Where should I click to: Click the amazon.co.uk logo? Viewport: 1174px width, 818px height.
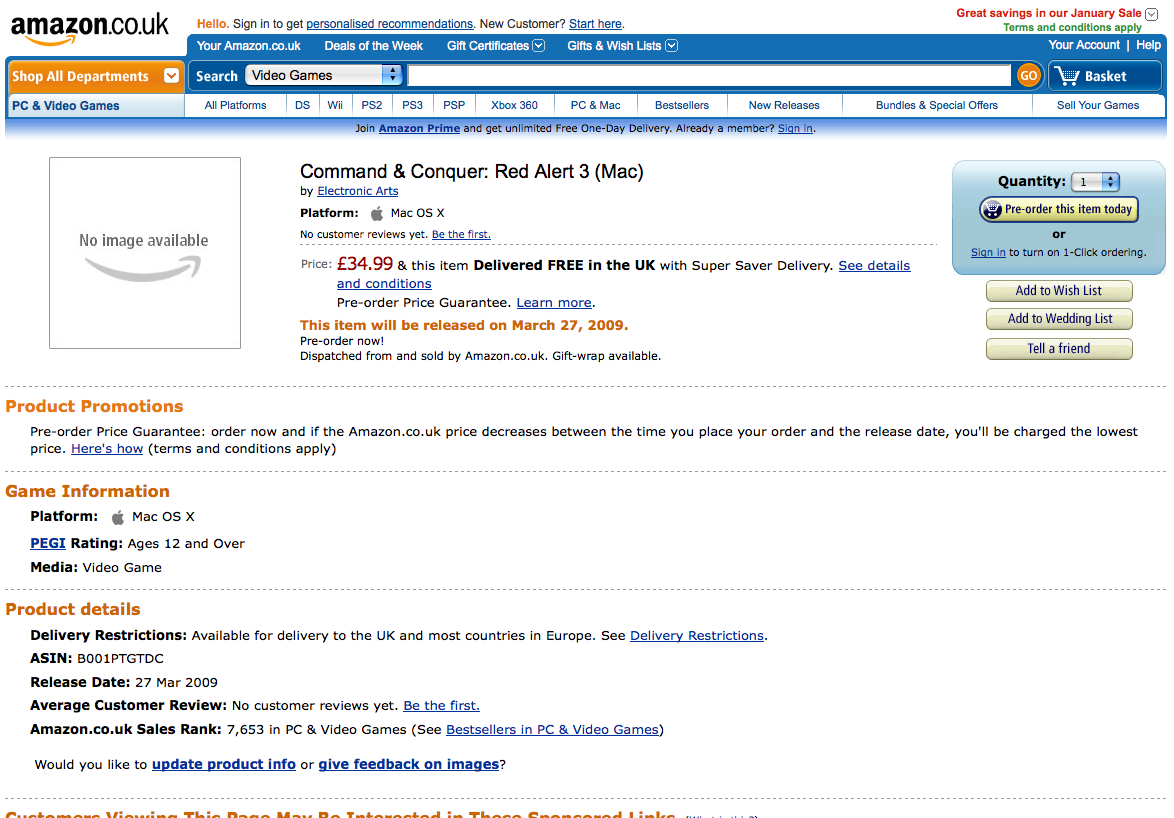click(x=89, y=28)
